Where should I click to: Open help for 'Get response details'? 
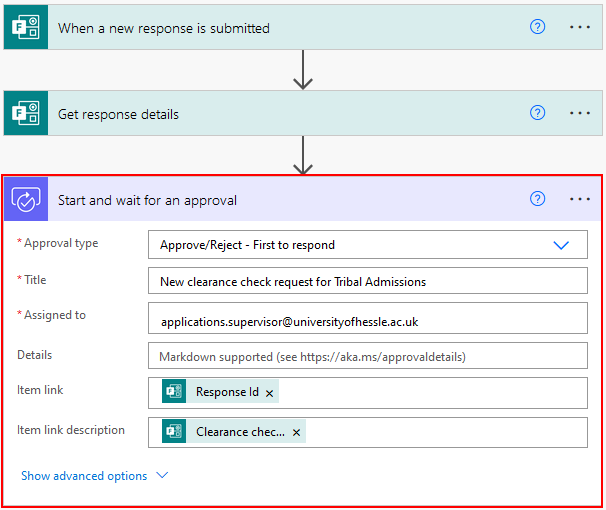pyautogui.click(x=537, y=113)
